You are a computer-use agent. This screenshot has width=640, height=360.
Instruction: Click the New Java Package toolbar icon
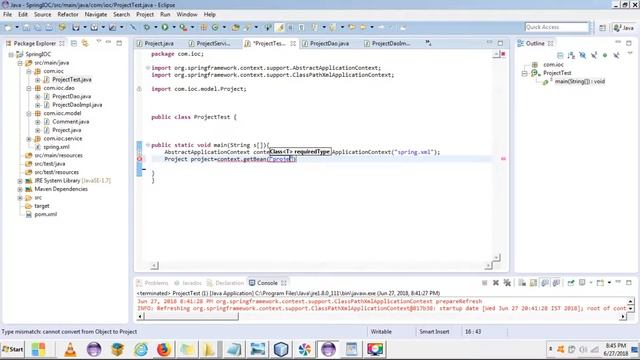(x=203, y=27)
